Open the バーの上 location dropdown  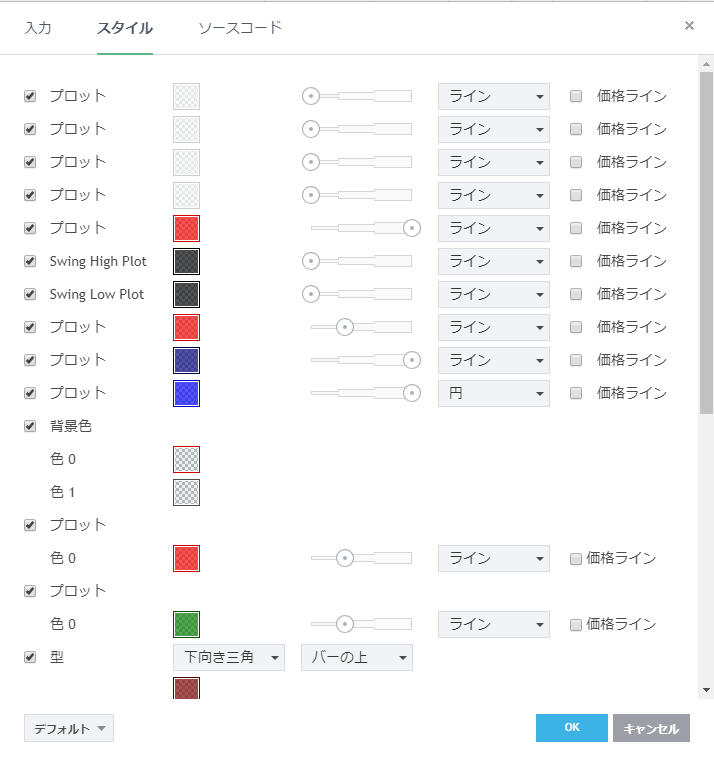pos(357,657)
